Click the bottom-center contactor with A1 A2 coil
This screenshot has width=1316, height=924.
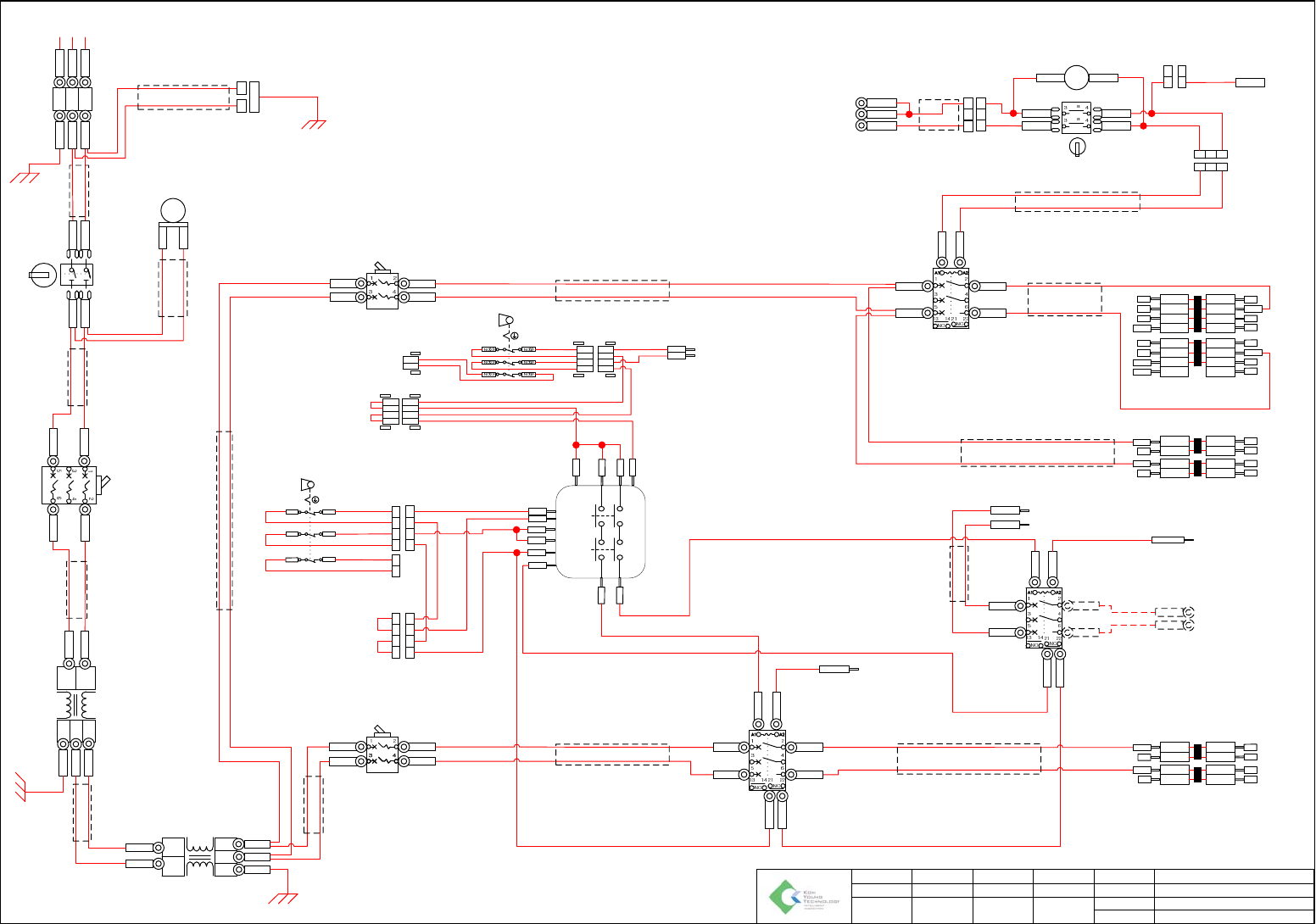767,760
